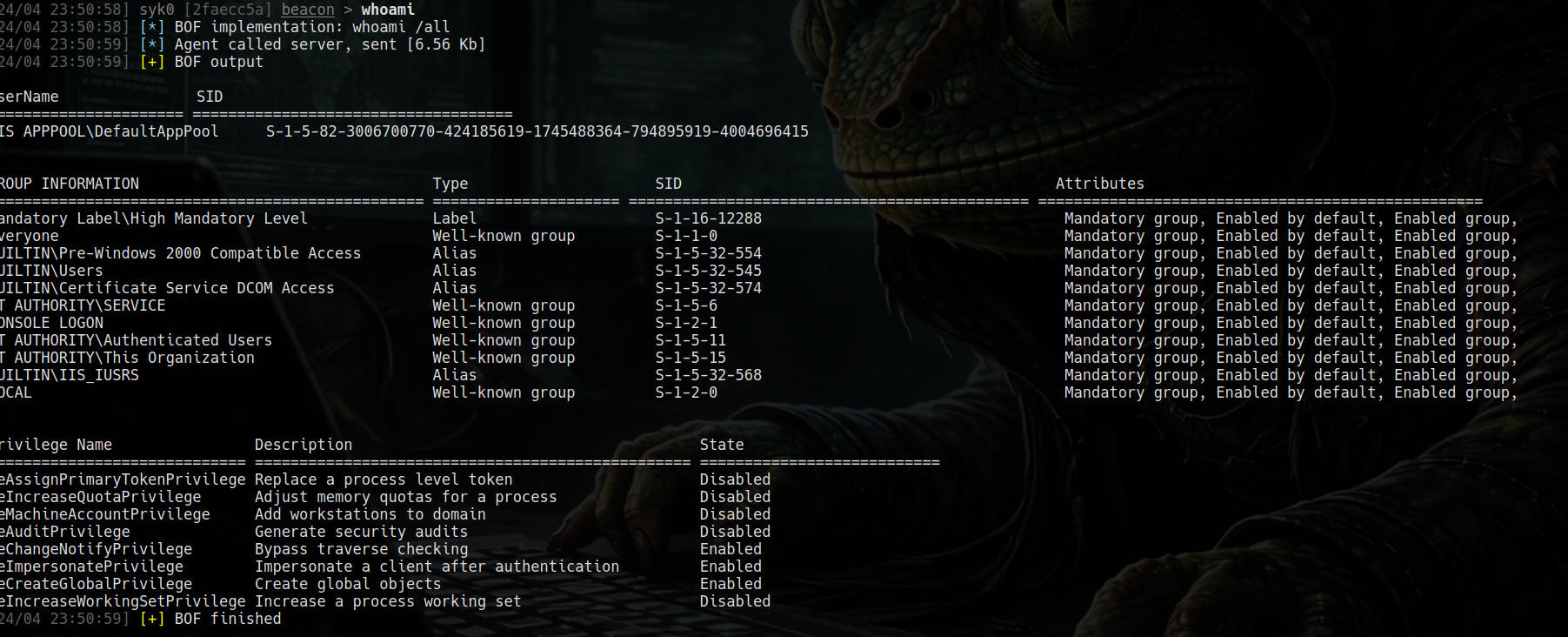Click the "Agent called server, sent [6.56 Kb]" line
1568x637 pixels.
tap(330, 44)
